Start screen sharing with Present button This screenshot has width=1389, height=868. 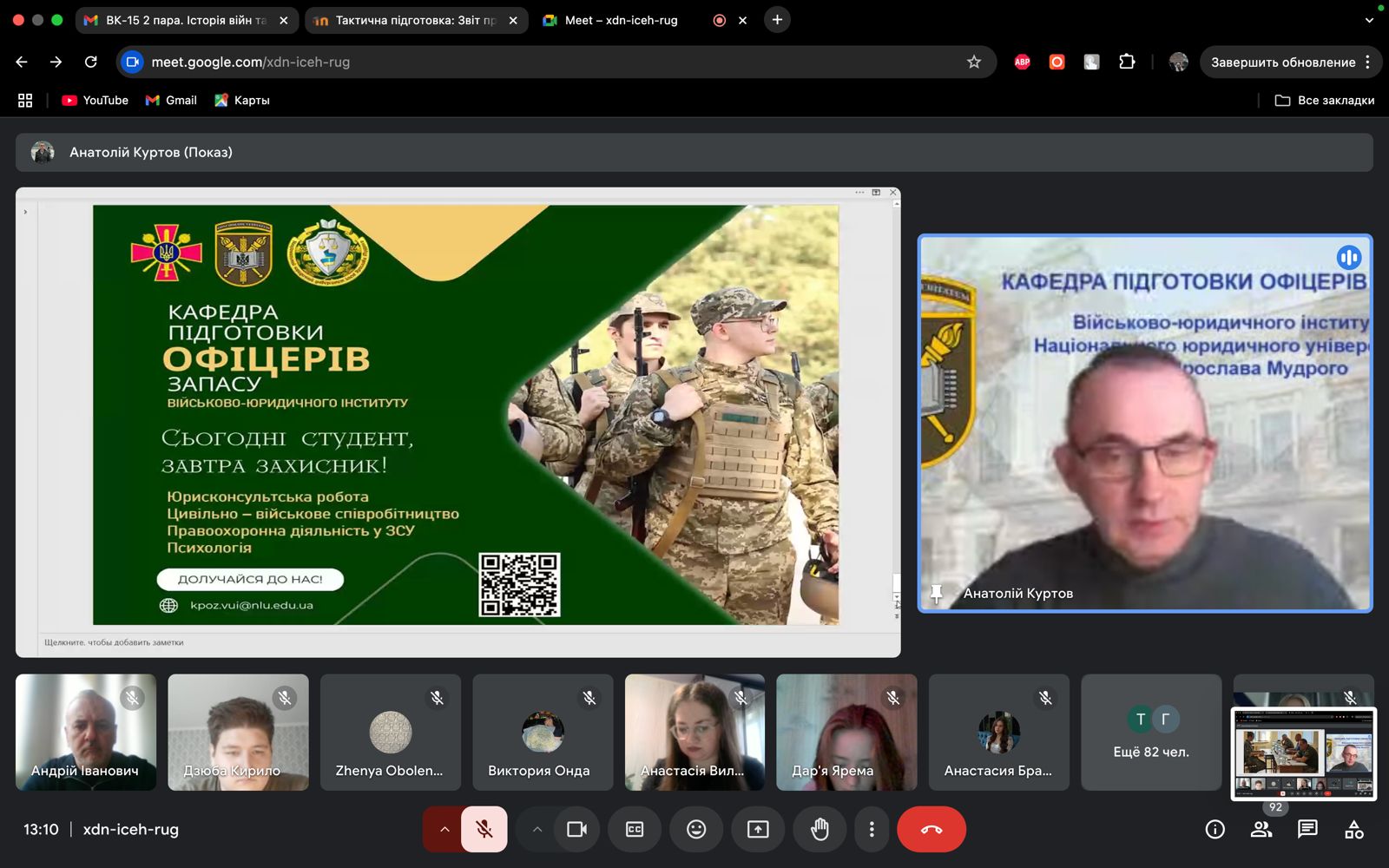pyautogui.click(x=758, y=829)
